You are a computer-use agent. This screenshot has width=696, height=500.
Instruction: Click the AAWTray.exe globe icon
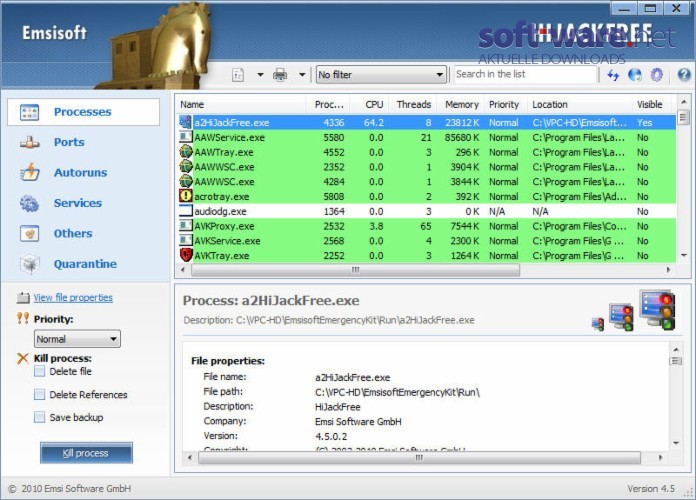[x=186, y=152]
